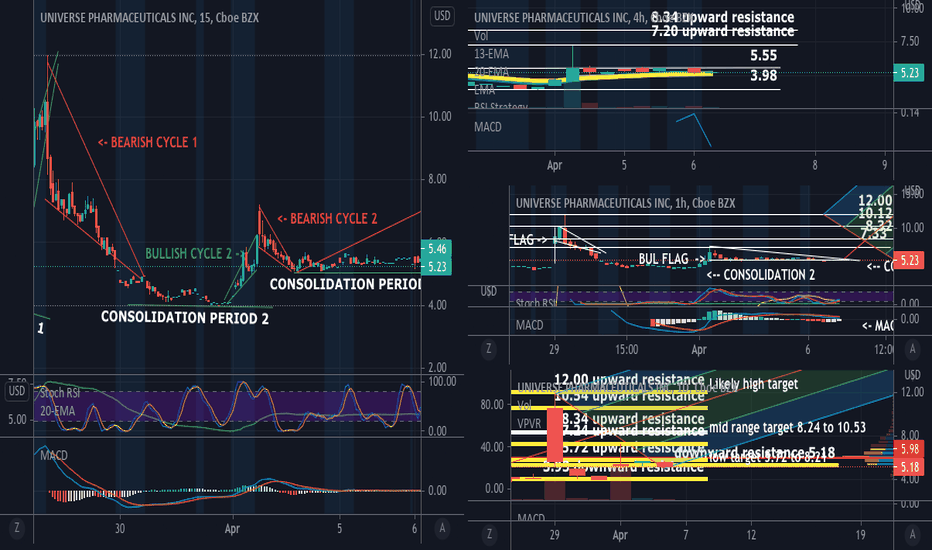The width and height of the screenshot is (932, 550).
Task: Click the MACD label on the 15-minute chart
Action: click(53, 455)
